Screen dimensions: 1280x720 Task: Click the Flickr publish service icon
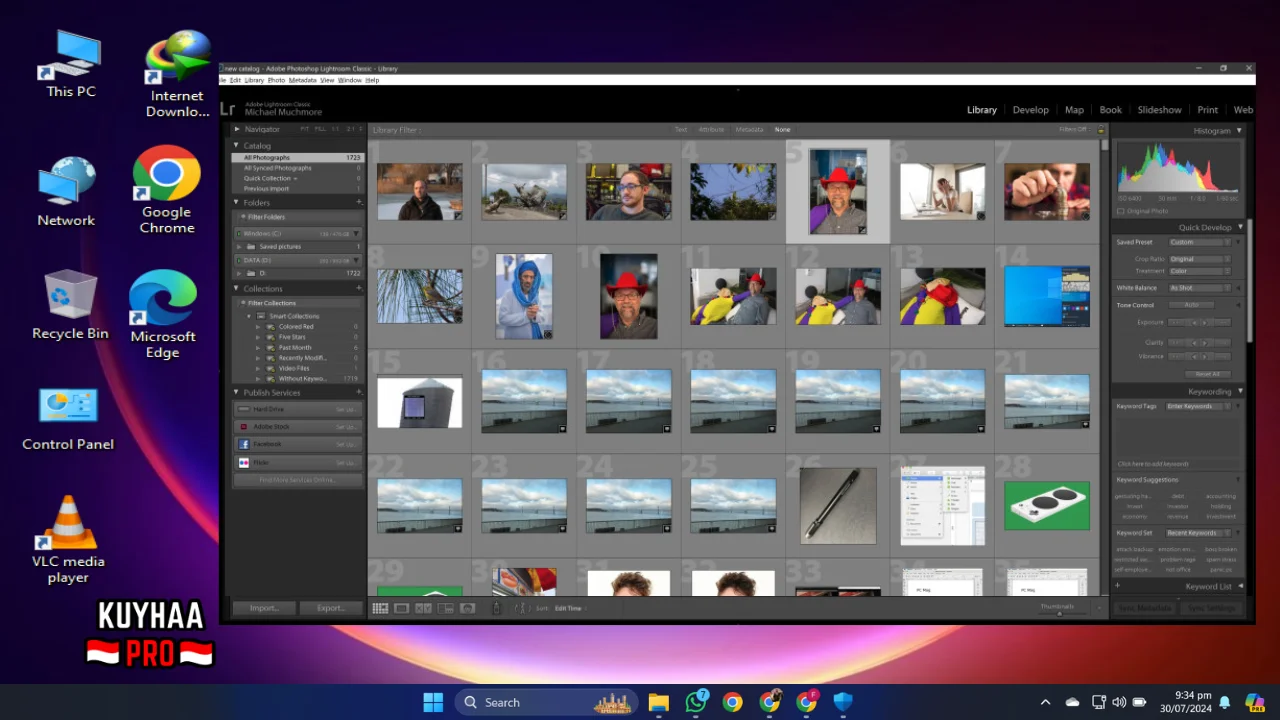244,463
